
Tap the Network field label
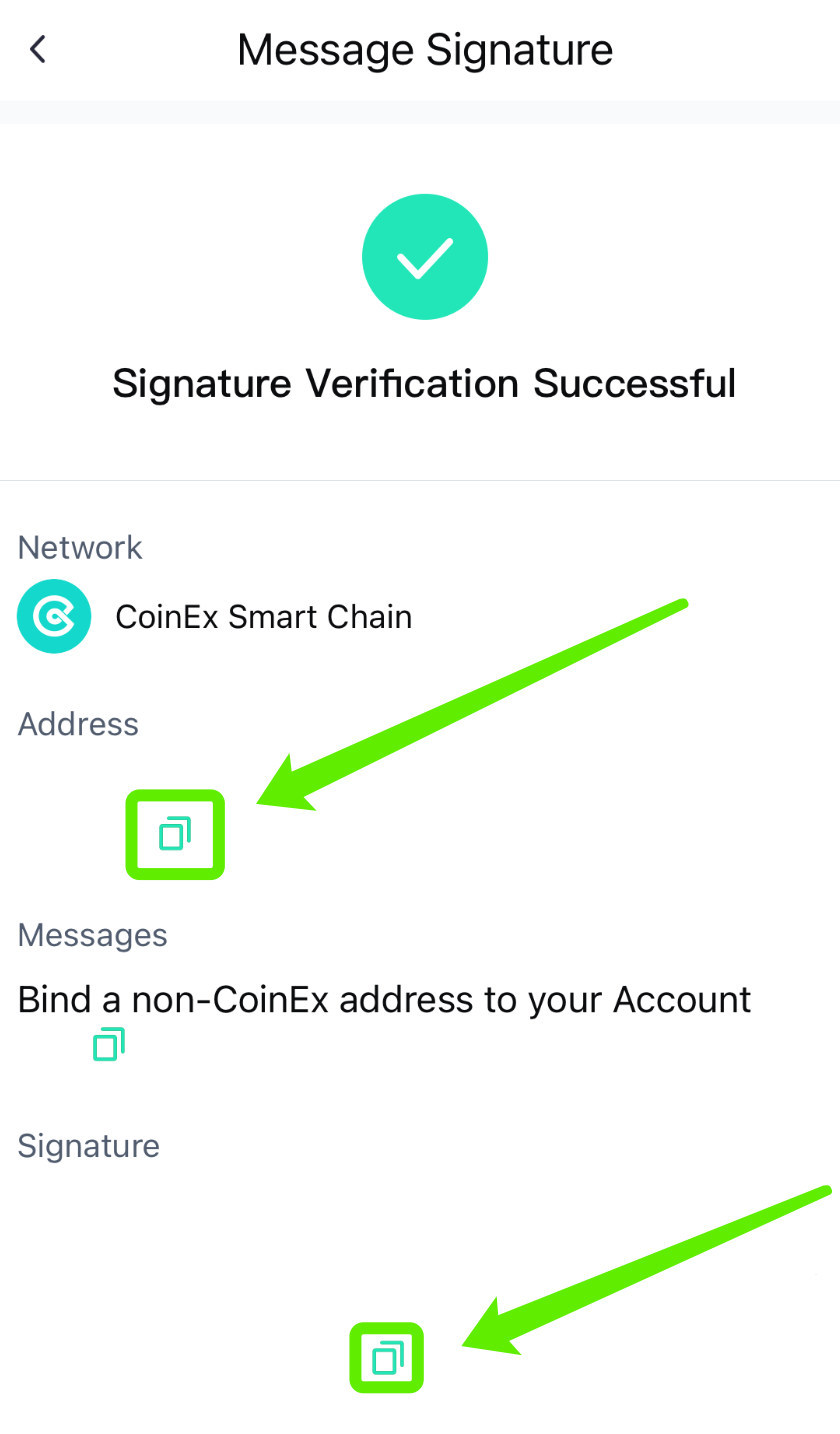click(x=80, y=547)
